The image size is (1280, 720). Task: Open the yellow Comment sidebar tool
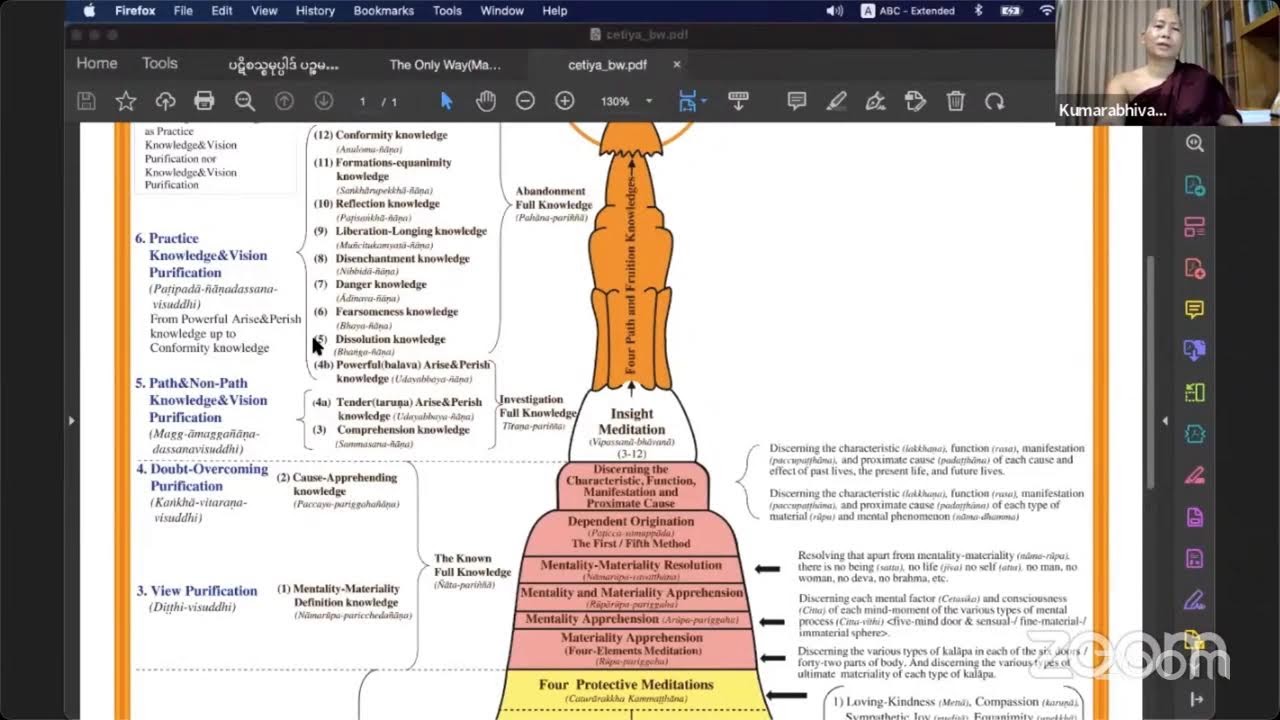[x=1194, y=310]
